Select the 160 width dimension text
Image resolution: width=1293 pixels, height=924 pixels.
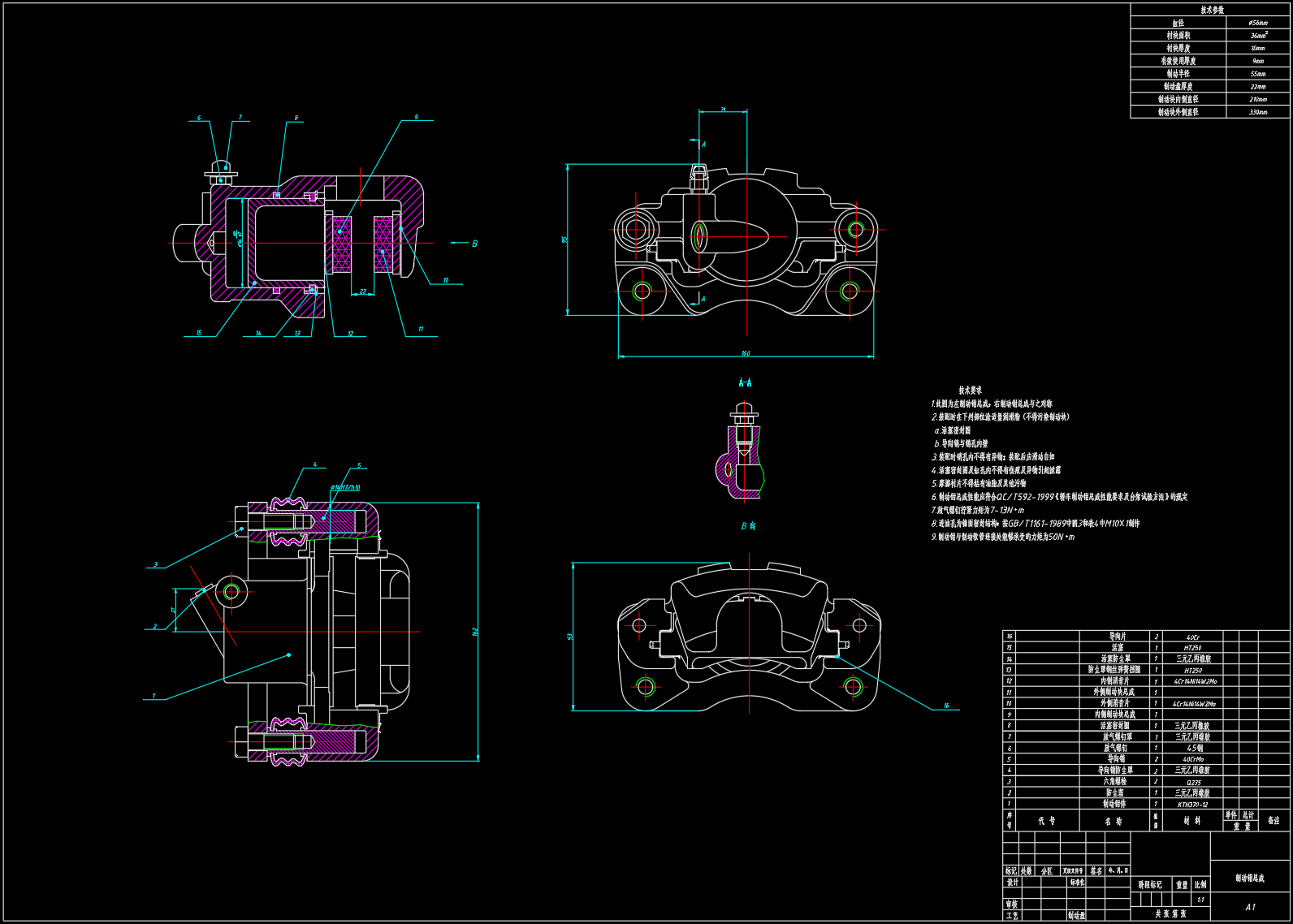(746, 354)
